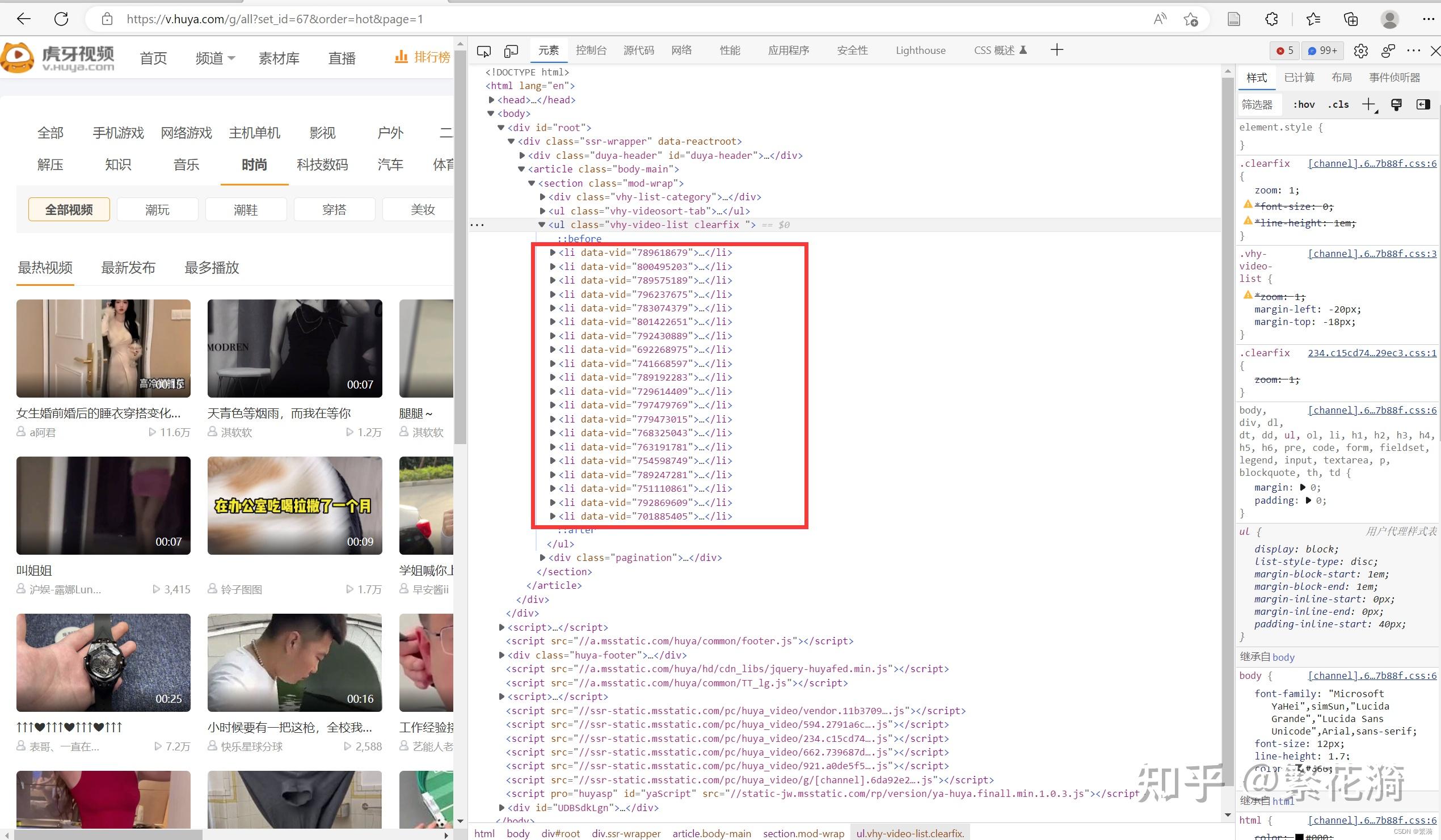Click the address bar URL

pos(275,19)
